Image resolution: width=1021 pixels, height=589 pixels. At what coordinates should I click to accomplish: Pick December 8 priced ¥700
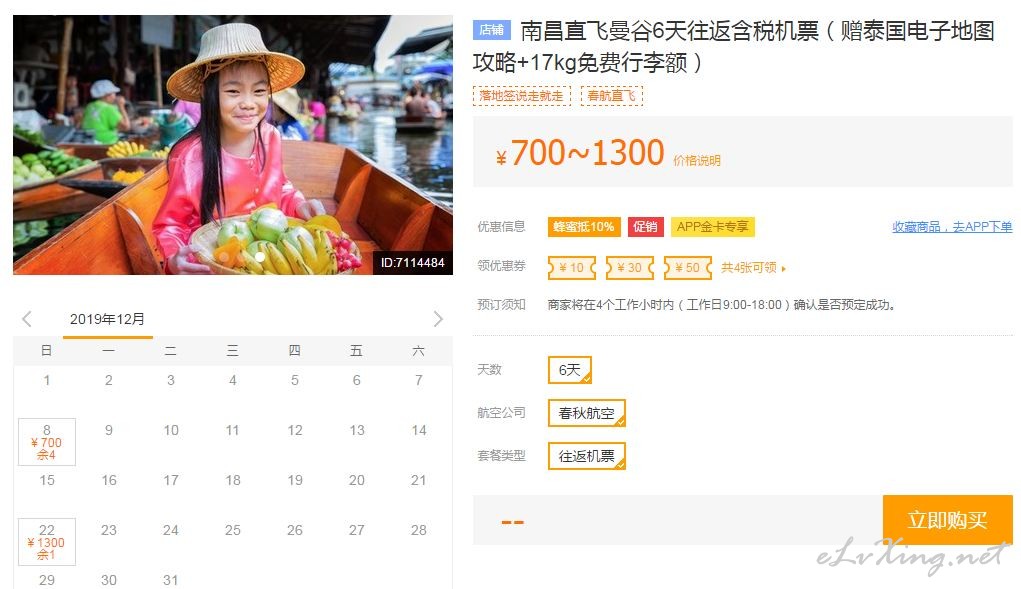coord(47,442)
